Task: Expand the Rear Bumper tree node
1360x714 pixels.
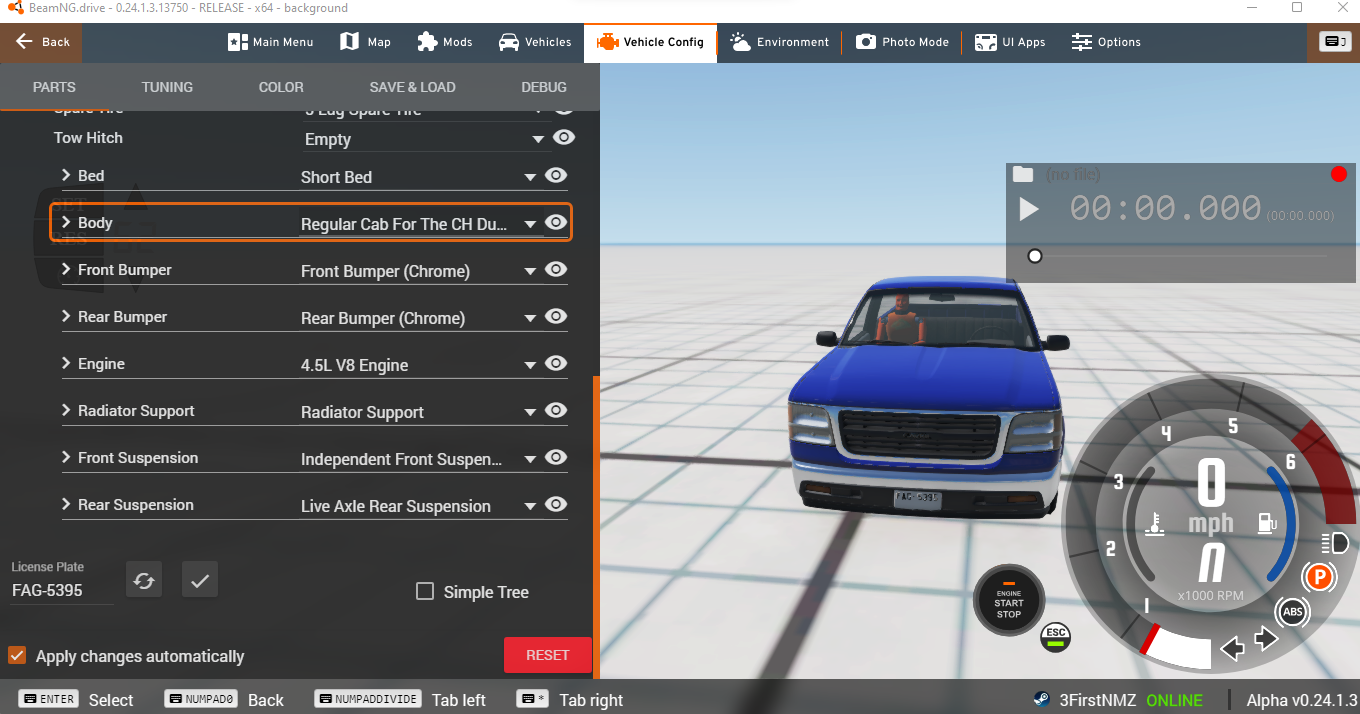Action: click(66, 316)
